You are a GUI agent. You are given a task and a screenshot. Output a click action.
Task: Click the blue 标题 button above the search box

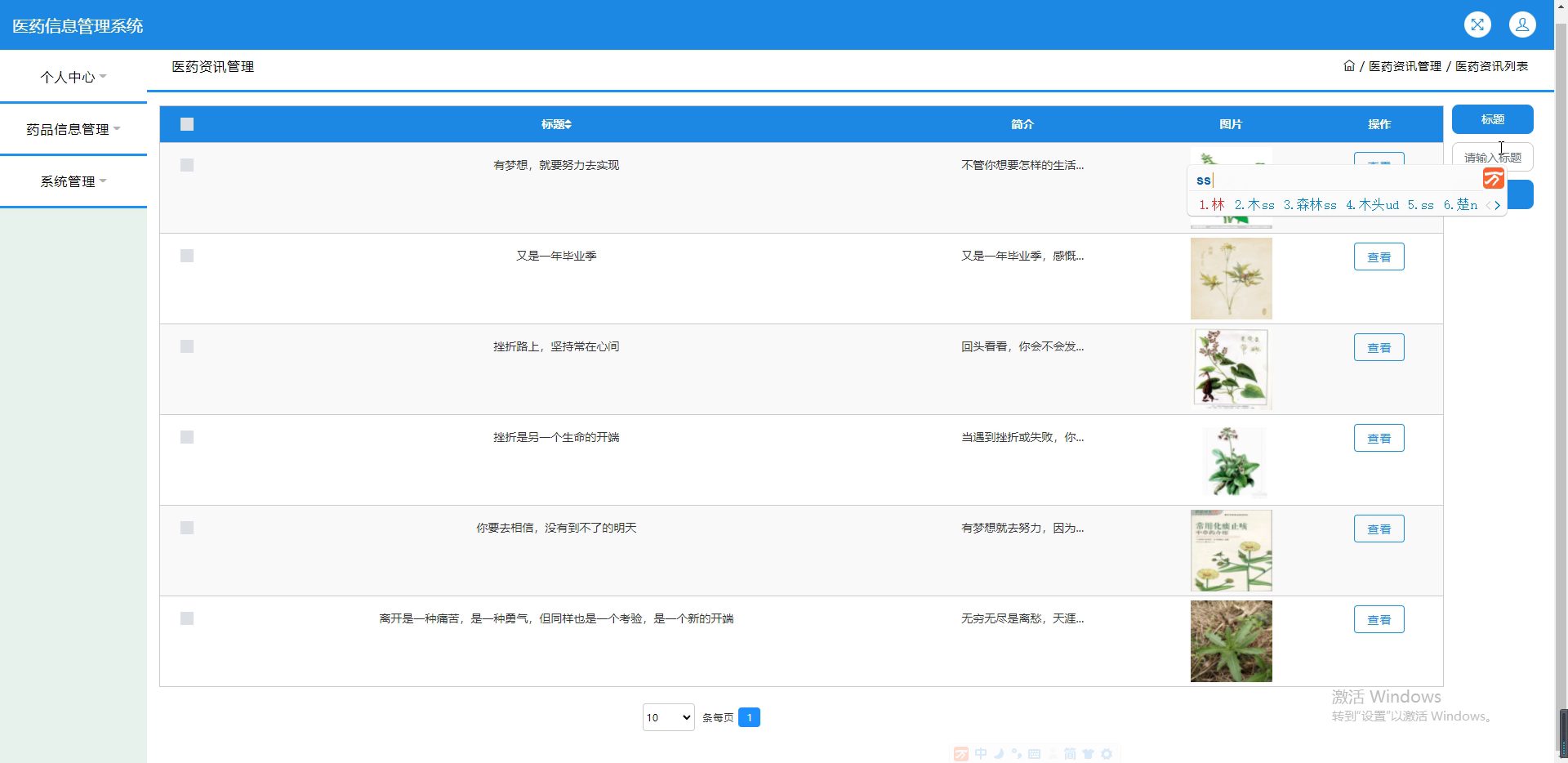(1492, 119)
